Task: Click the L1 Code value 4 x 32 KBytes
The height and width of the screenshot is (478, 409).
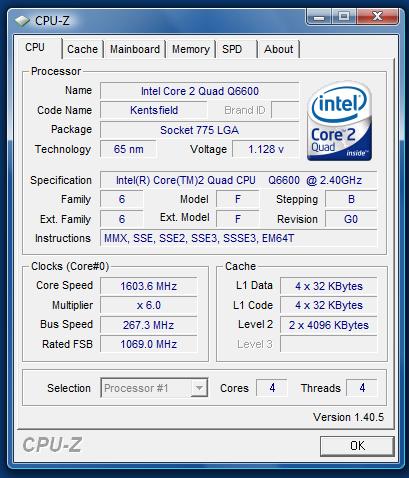Action: [329, 305]
